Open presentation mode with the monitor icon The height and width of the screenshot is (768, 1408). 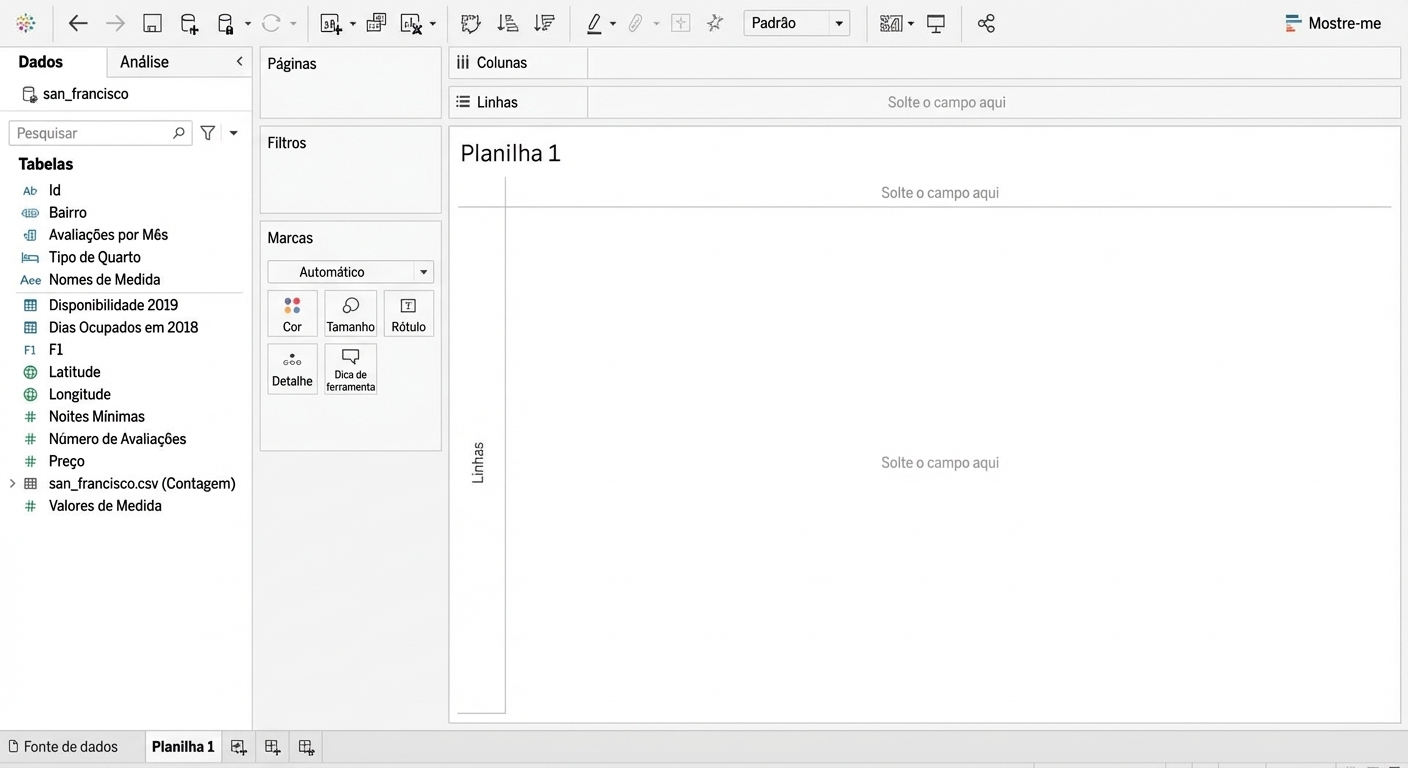click(x=936, y=23)
